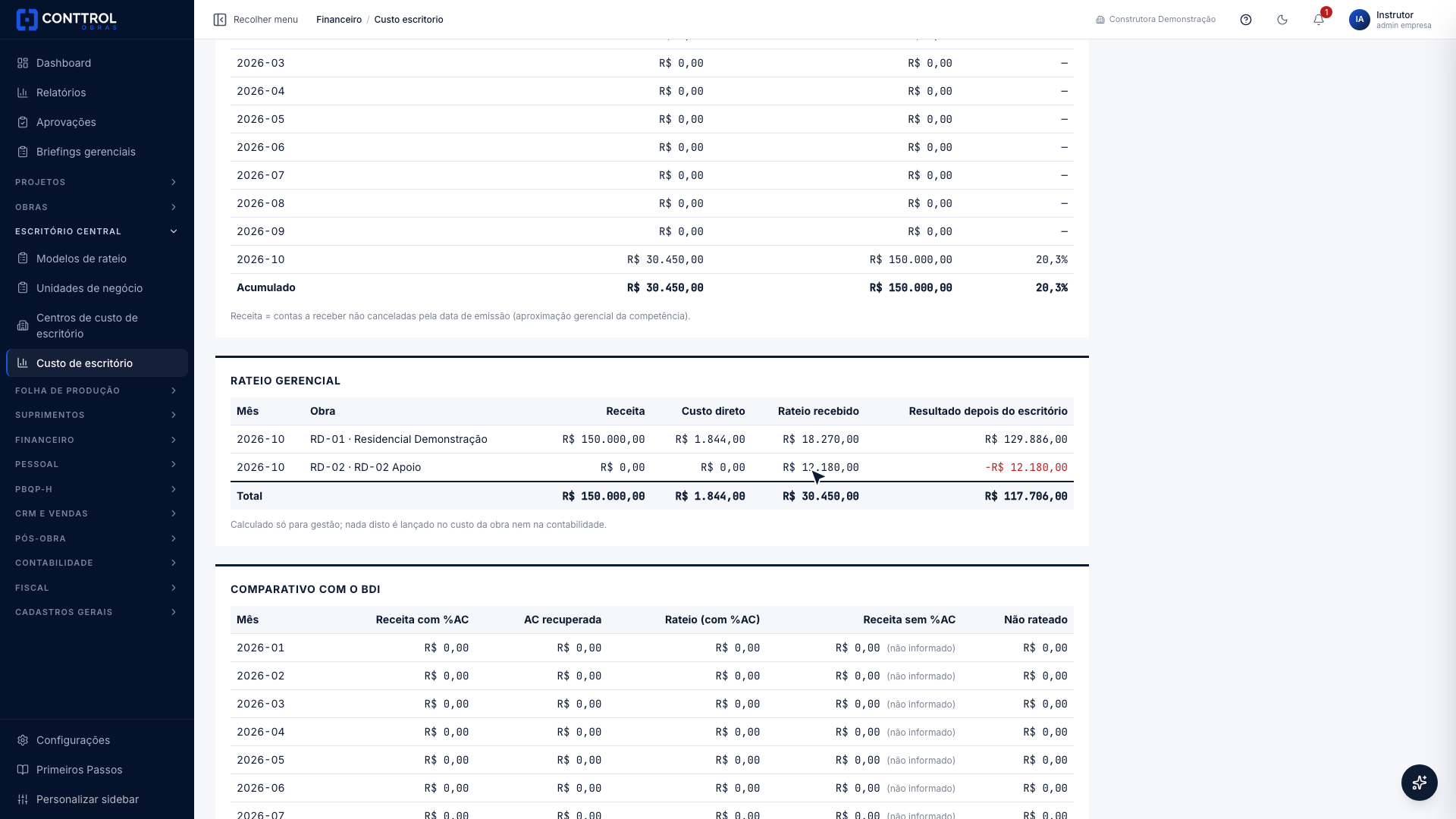Click the -R$ 12.180,00 negative result

[1026, 467]
